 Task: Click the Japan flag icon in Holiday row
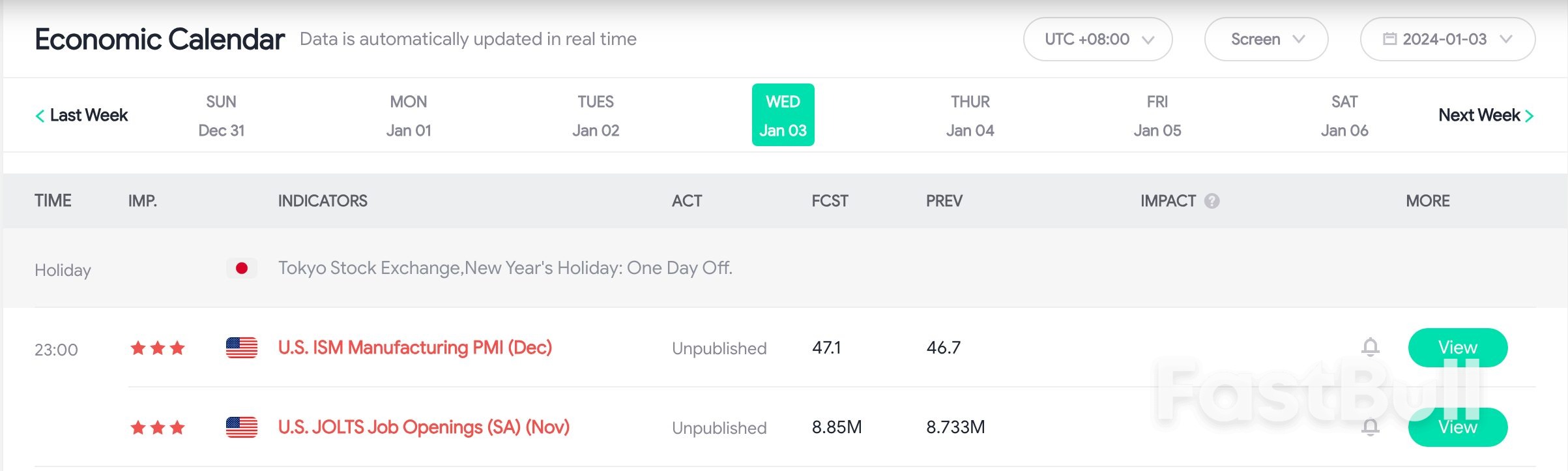coord(242,268)
